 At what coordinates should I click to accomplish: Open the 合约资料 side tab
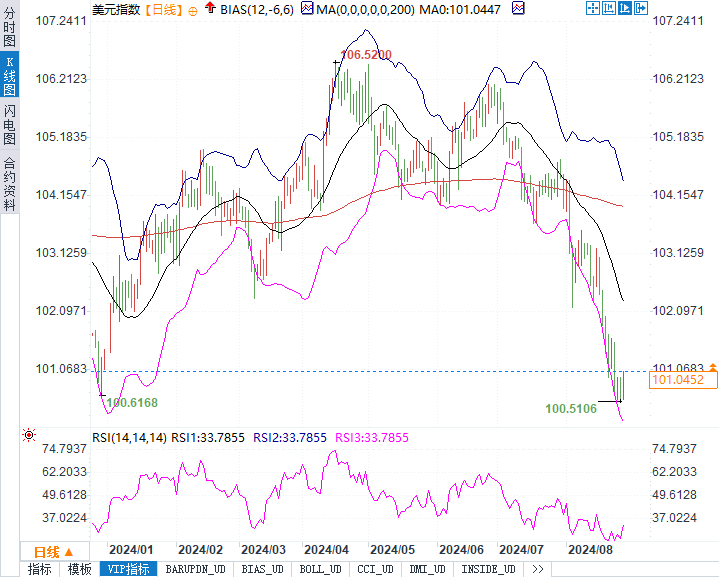pyautogui.click(x=9, y=183)
